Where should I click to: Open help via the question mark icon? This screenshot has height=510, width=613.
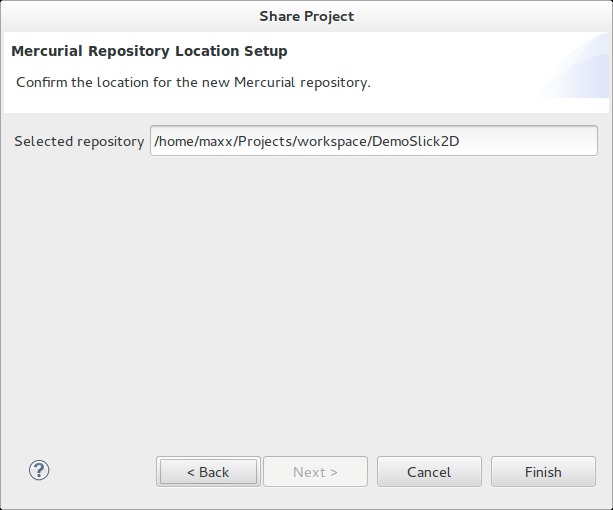click(x=40, y=471)
